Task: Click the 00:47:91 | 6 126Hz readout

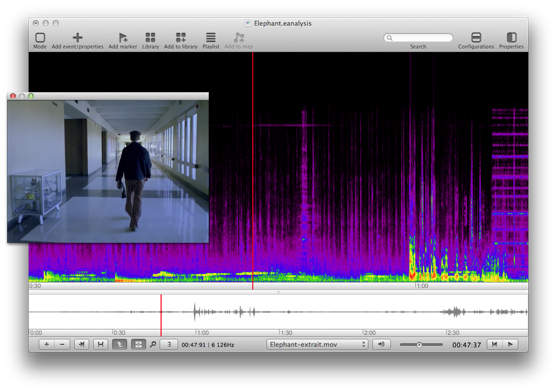Action: pyautogui.click(x=208, y=345)
